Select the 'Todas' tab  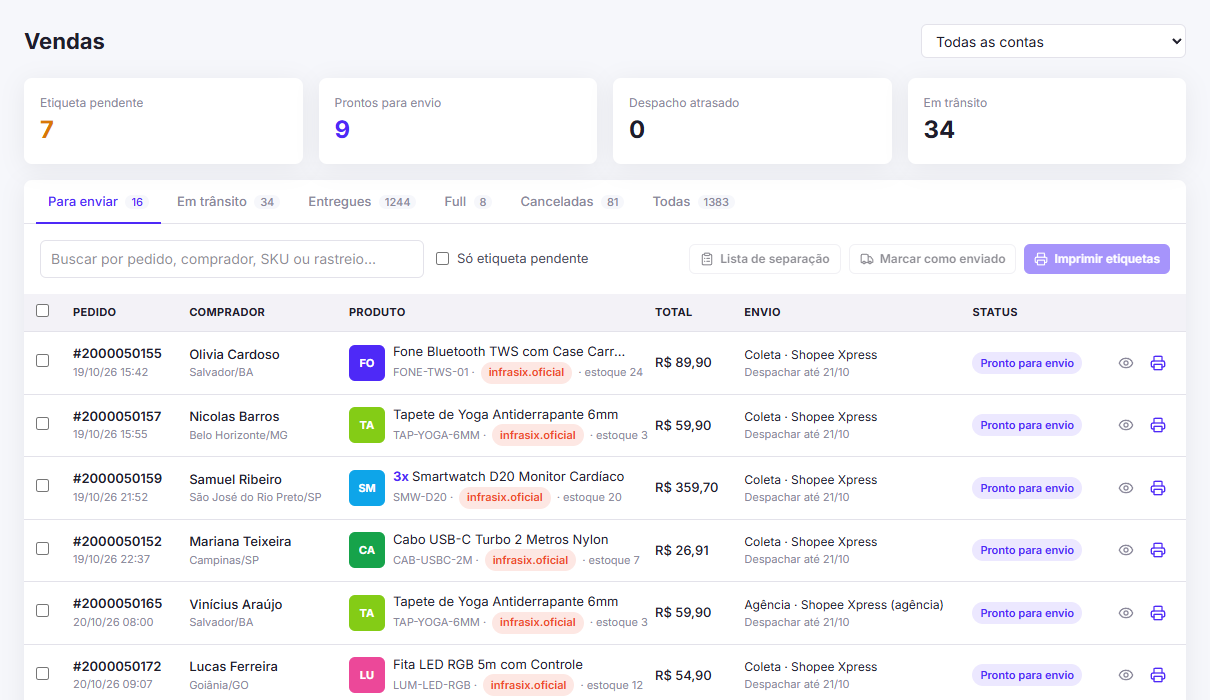pos(693,202)
